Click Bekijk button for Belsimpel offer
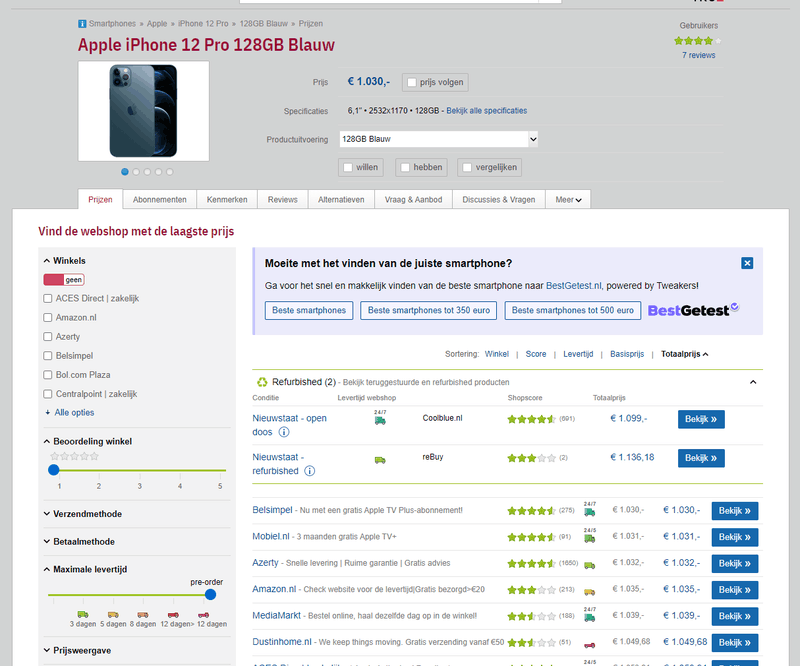The height and width of the screenshot is (666, 800). (735, 511)
